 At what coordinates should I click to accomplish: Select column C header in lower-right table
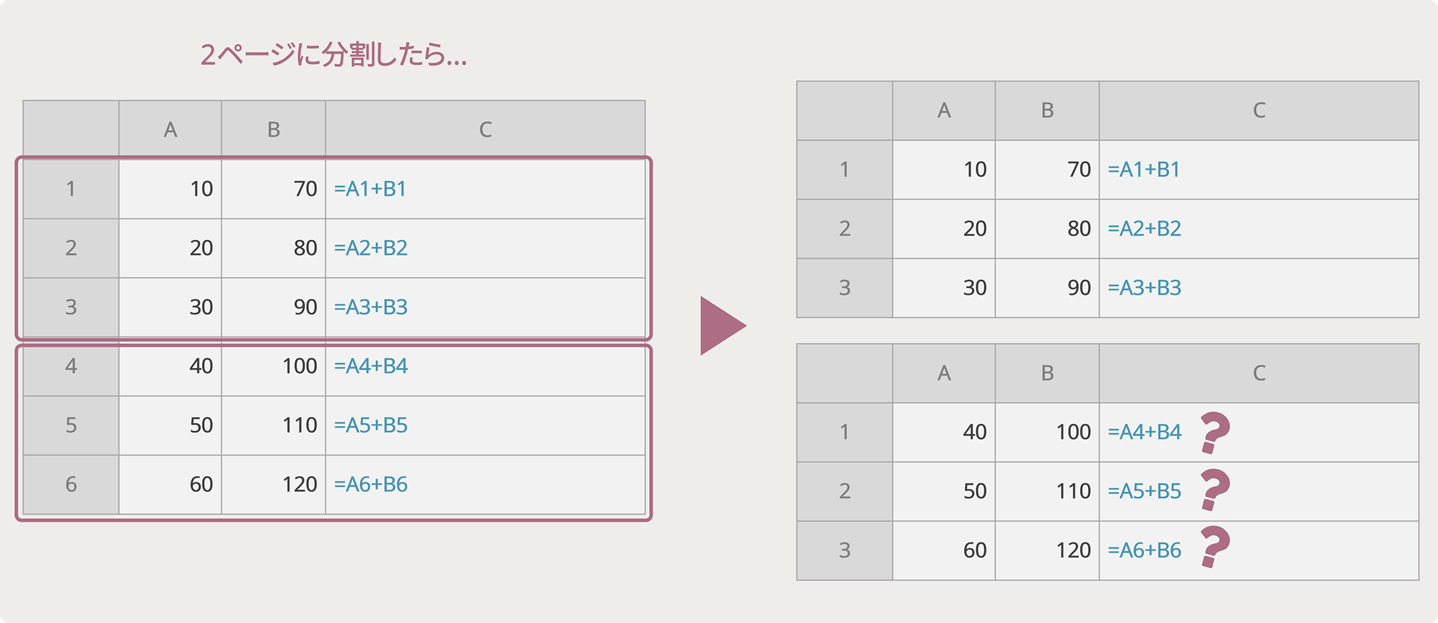1258,373
